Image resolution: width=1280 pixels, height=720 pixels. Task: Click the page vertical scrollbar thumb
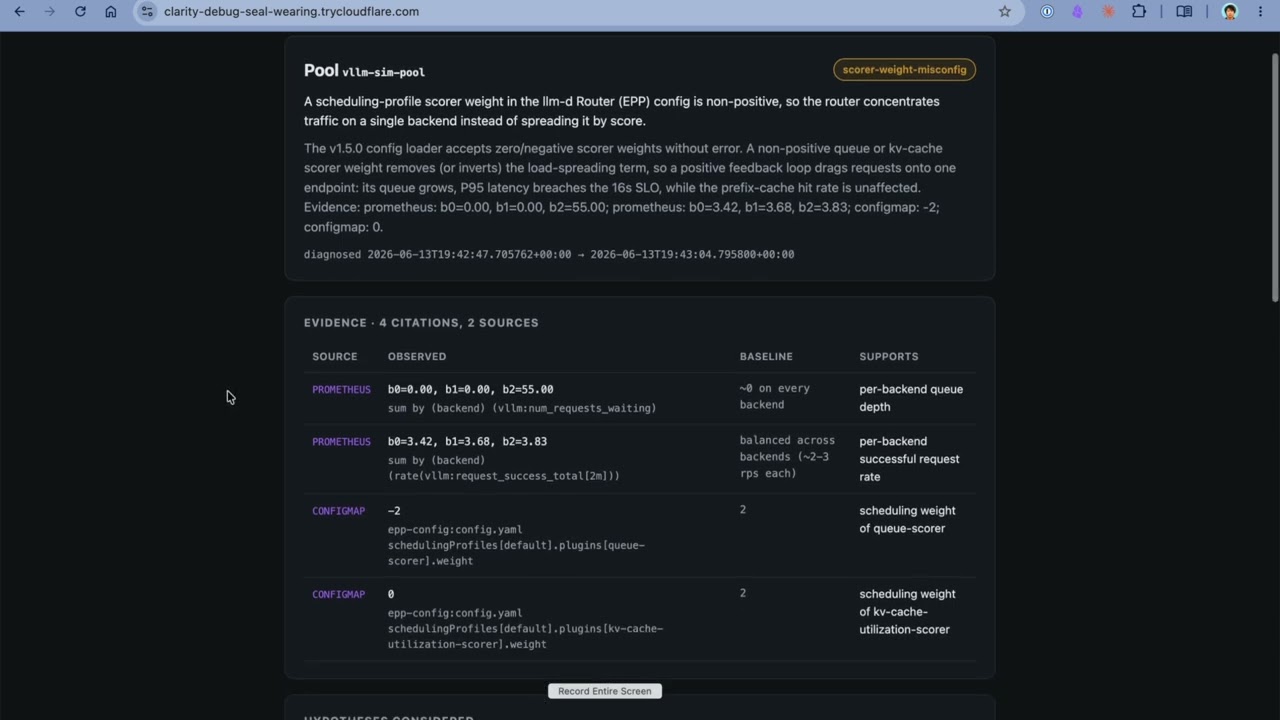pos(1275,175)
